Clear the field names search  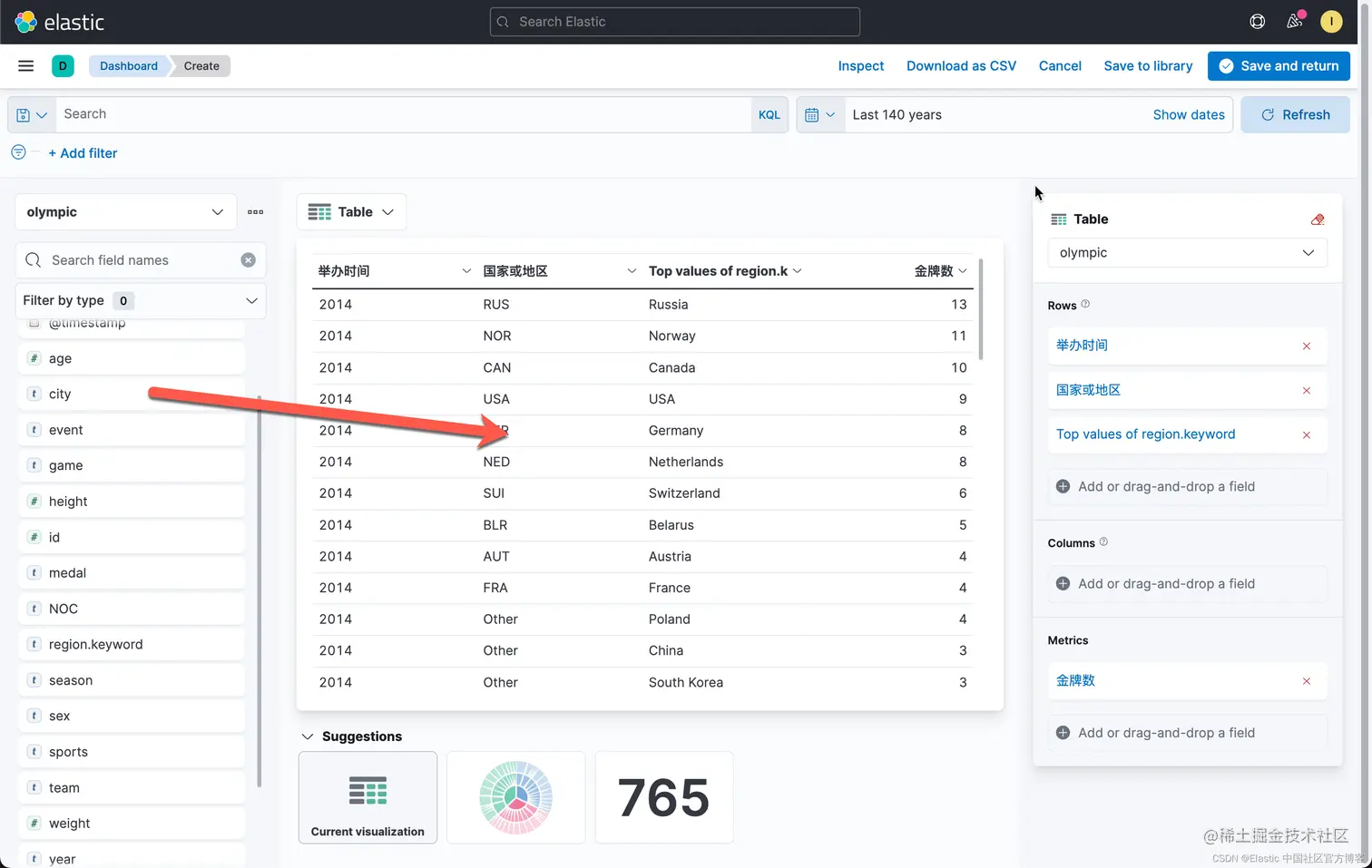(x=248, y=260)
